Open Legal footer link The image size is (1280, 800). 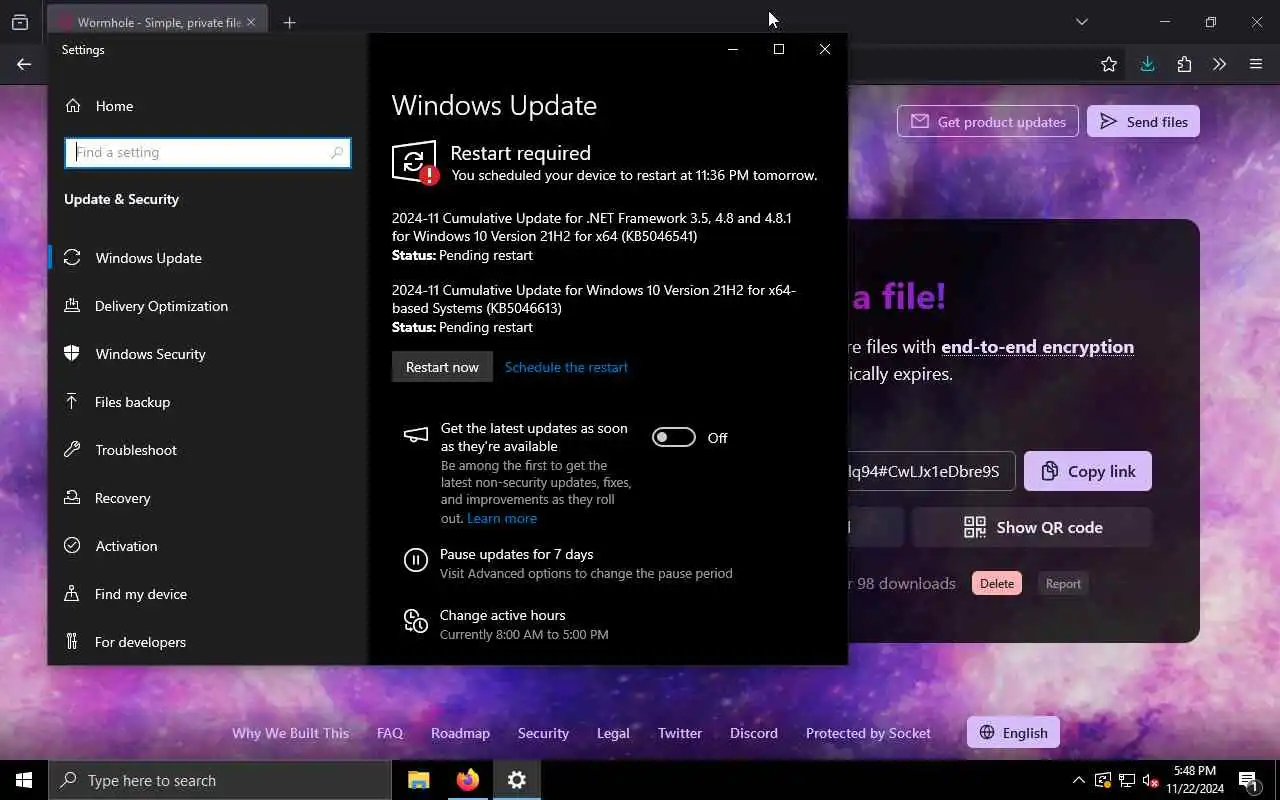point(613,733)
